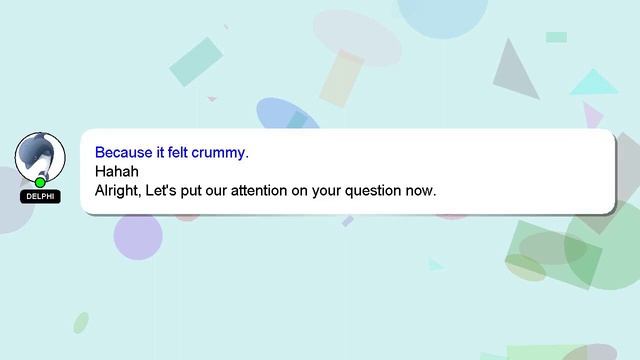
Task: Click the black DELPHI name label
Action: point(40,196)
